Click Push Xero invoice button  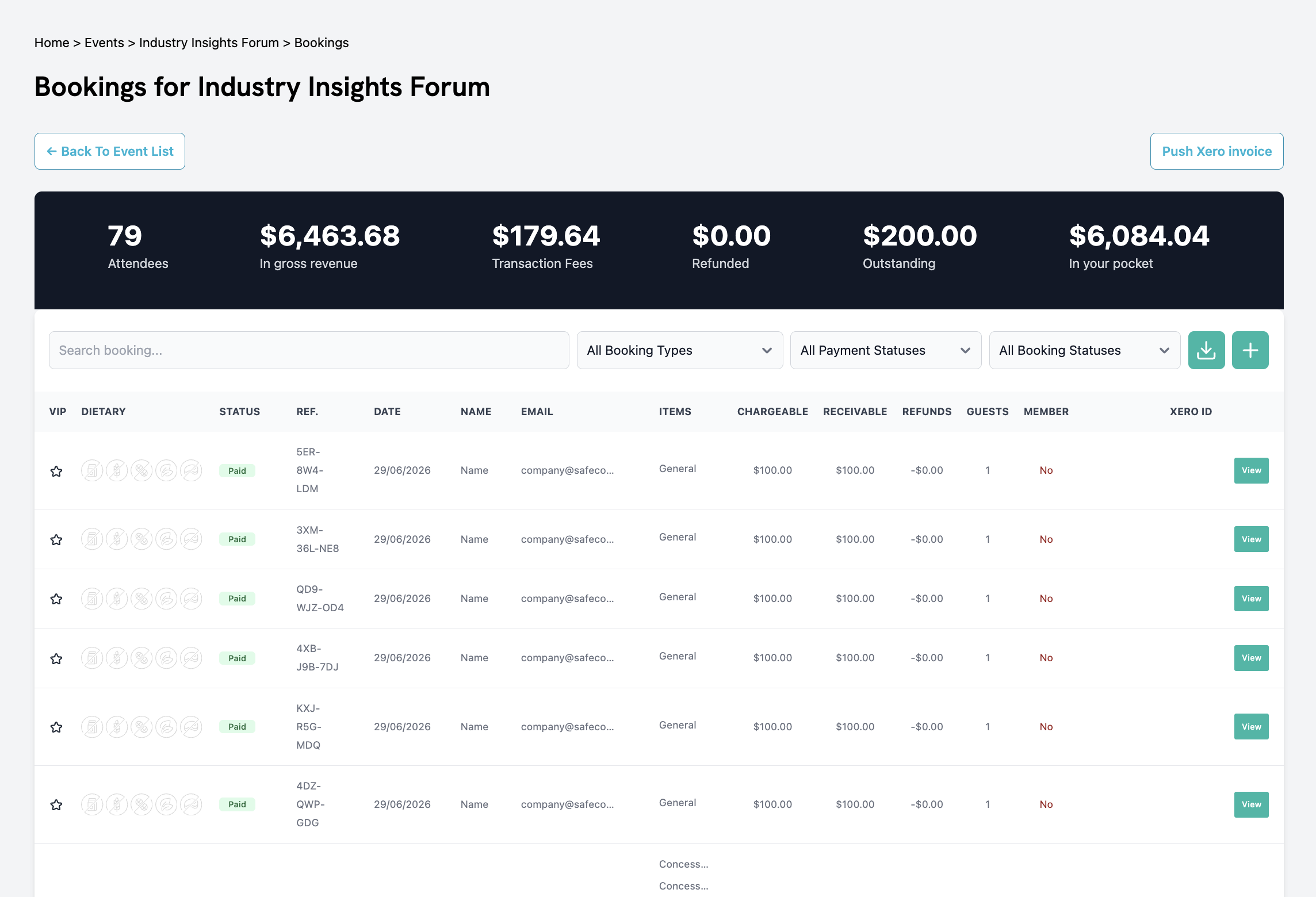(x=1216, y=151)
